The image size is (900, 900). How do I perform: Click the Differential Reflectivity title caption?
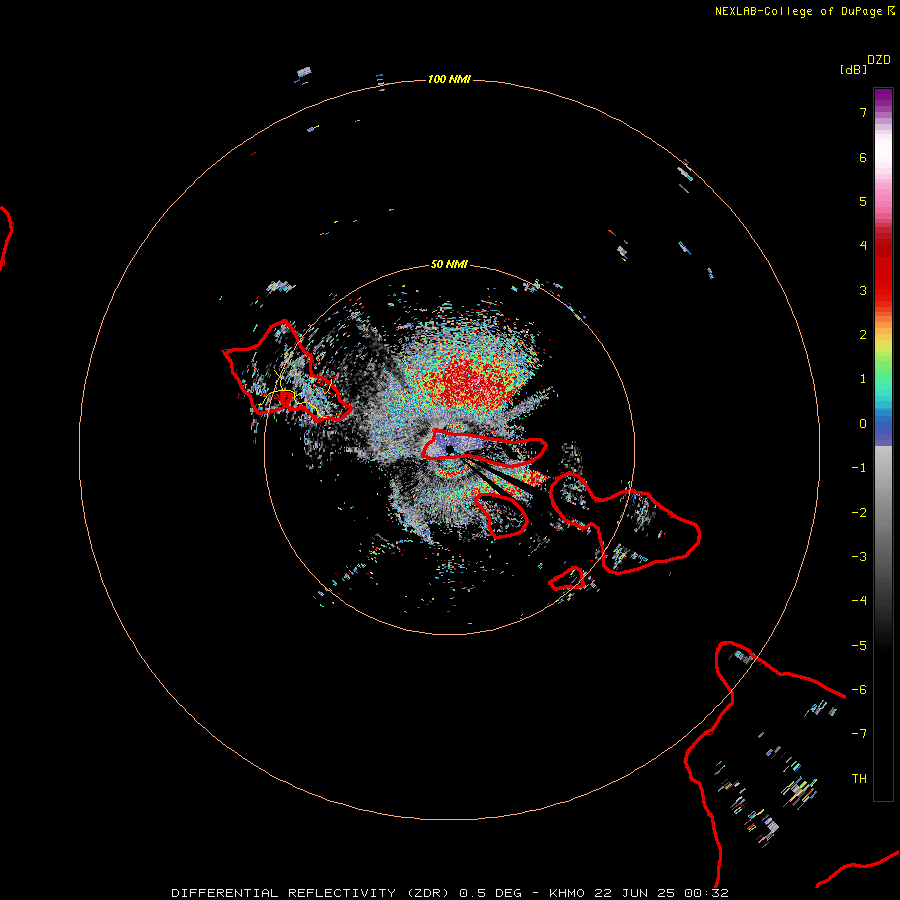point(449,893)
